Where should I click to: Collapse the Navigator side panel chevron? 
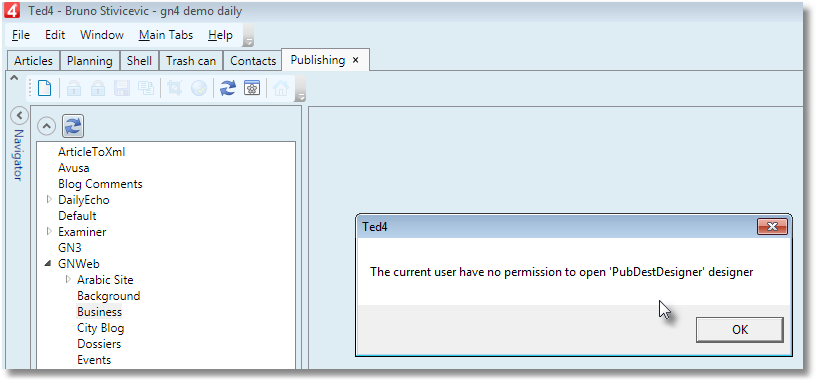(19, 116)
